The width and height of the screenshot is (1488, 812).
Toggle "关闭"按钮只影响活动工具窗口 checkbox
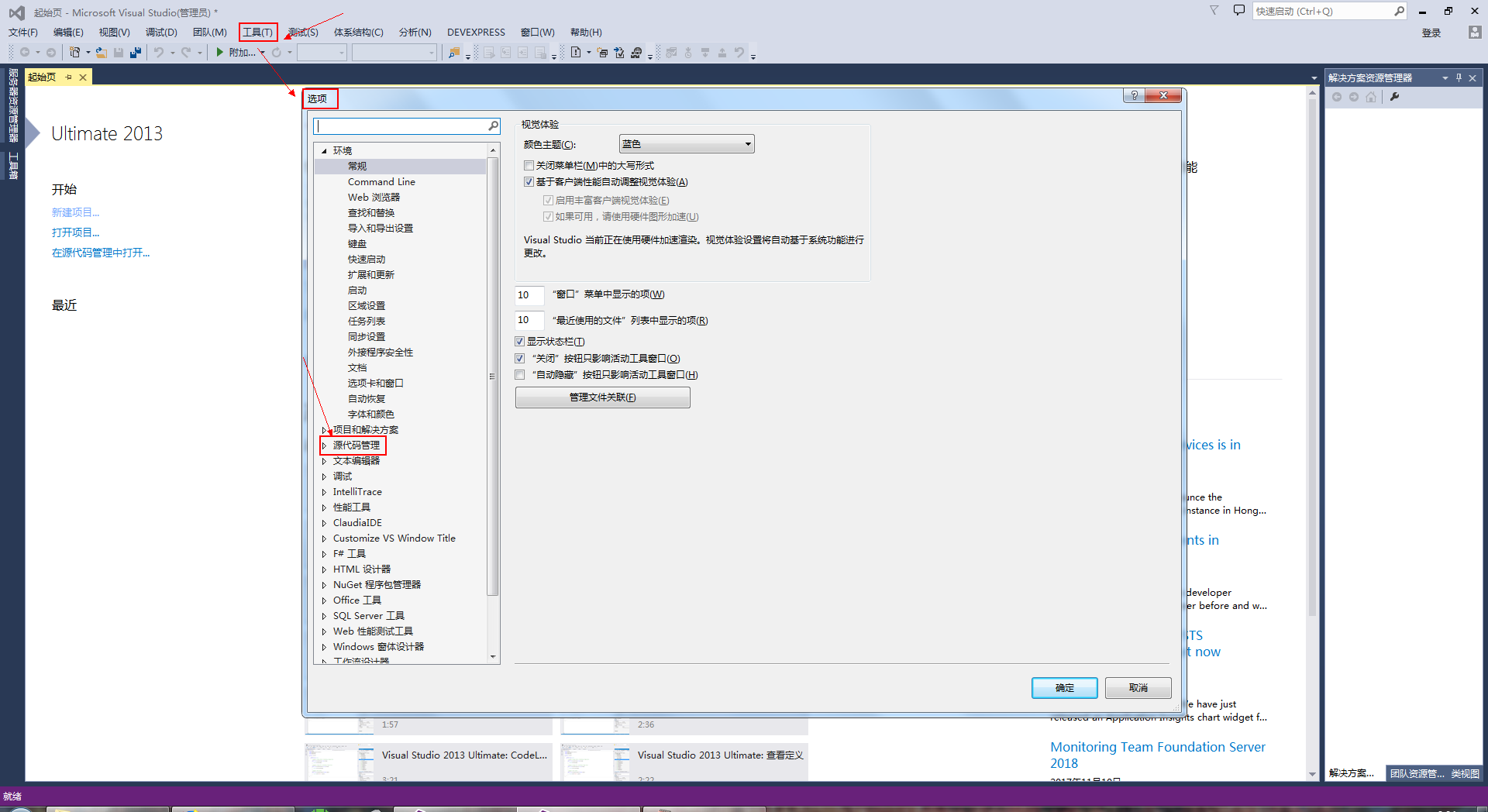(520, 359)
